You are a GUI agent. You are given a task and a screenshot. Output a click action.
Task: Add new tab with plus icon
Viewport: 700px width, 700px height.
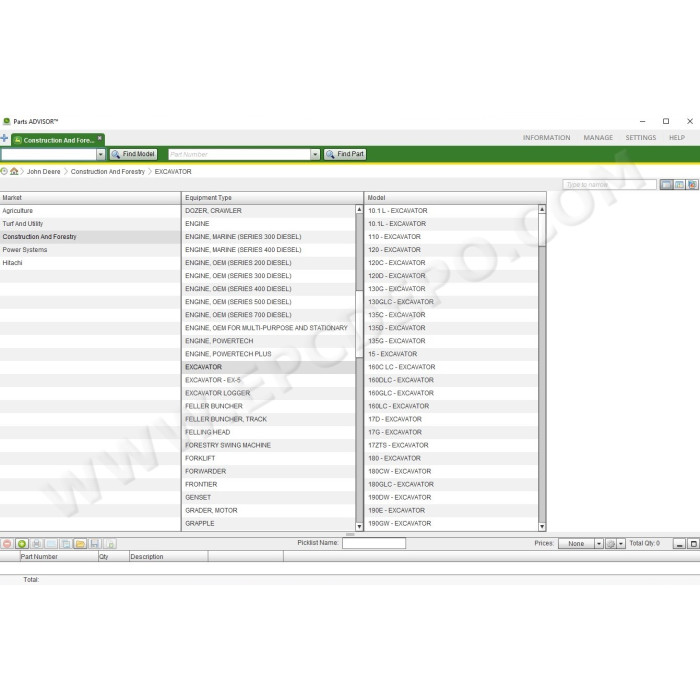[x=4, y=138]
